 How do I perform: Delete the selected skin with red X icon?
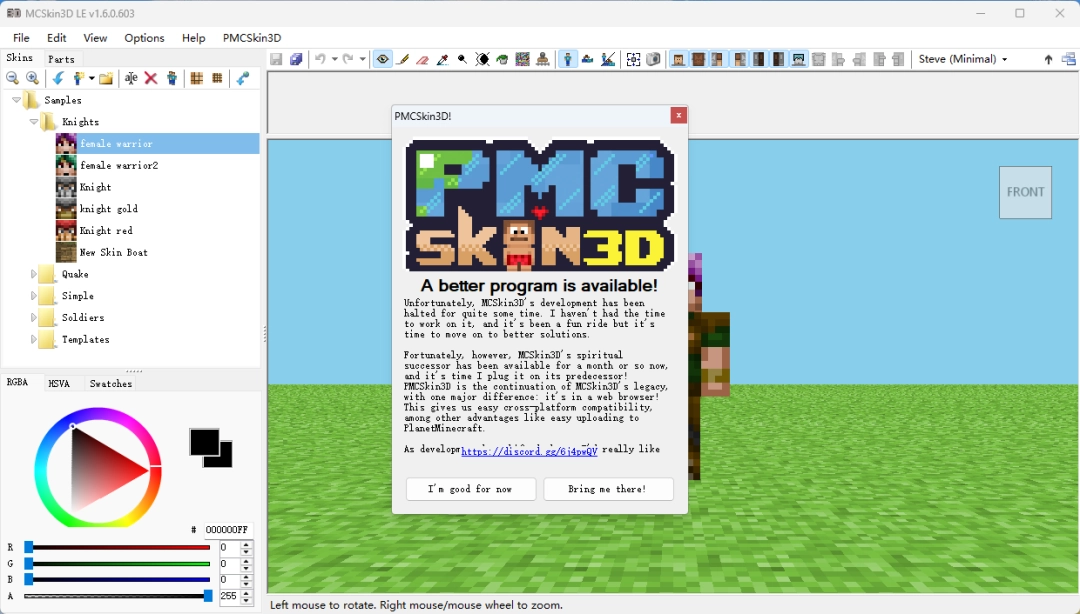(x=150, y=78)
